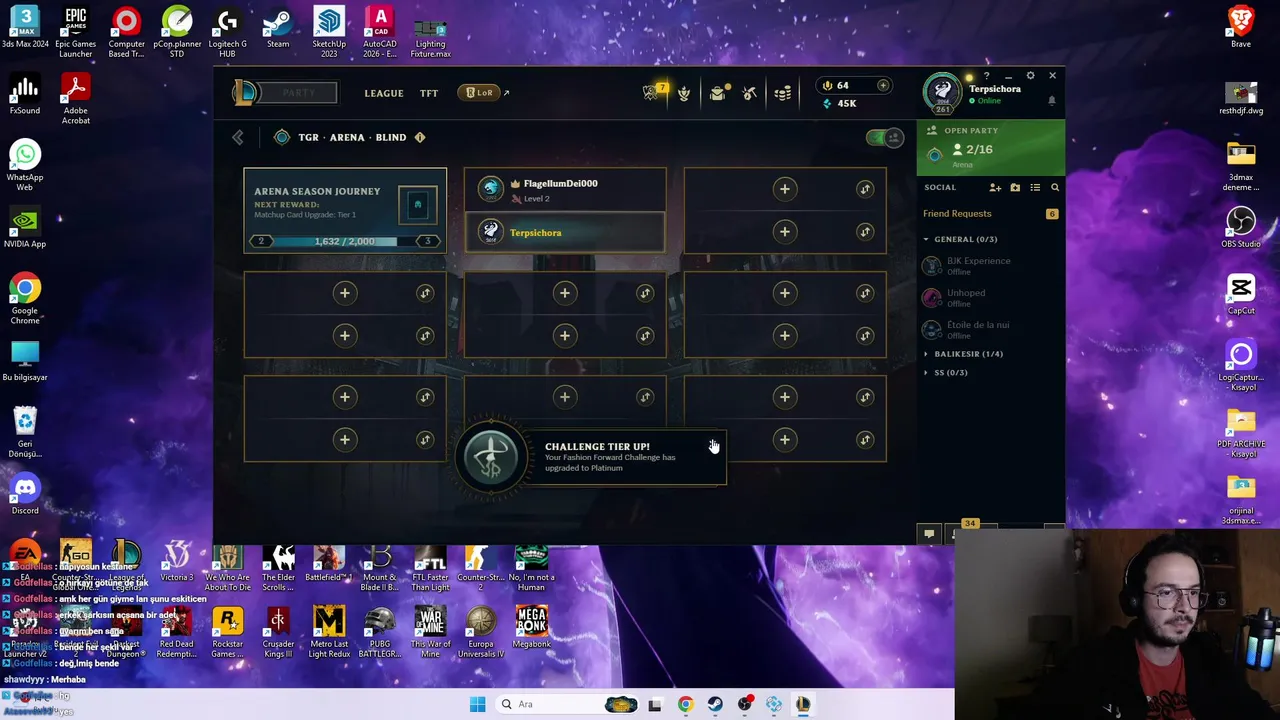Screen dimensions: 1280x720
Task: Open the Challenges laurel icon in top bar
Action: (684, 93)
